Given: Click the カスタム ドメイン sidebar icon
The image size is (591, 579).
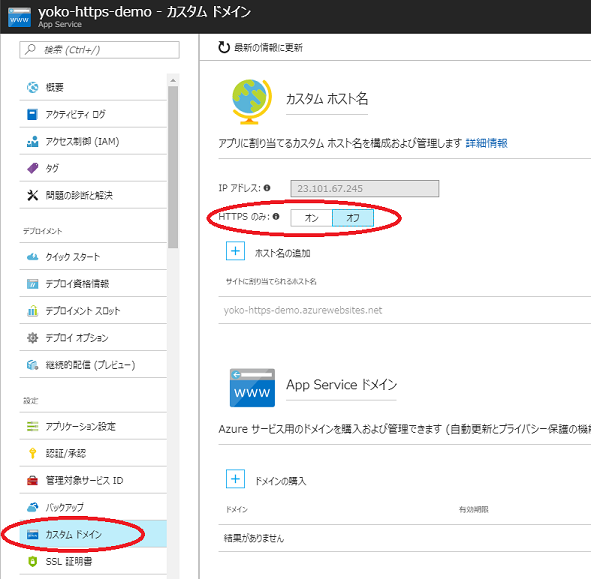Looking at the screenshot, I should click(x=32, y=534).
